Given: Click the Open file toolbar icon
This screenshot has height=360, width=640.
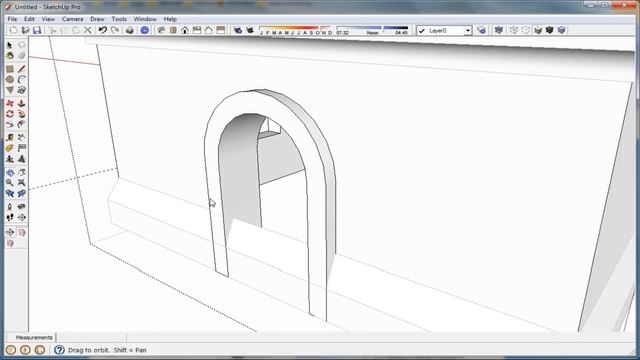Looking at the screenshot, I should point(25,30).
